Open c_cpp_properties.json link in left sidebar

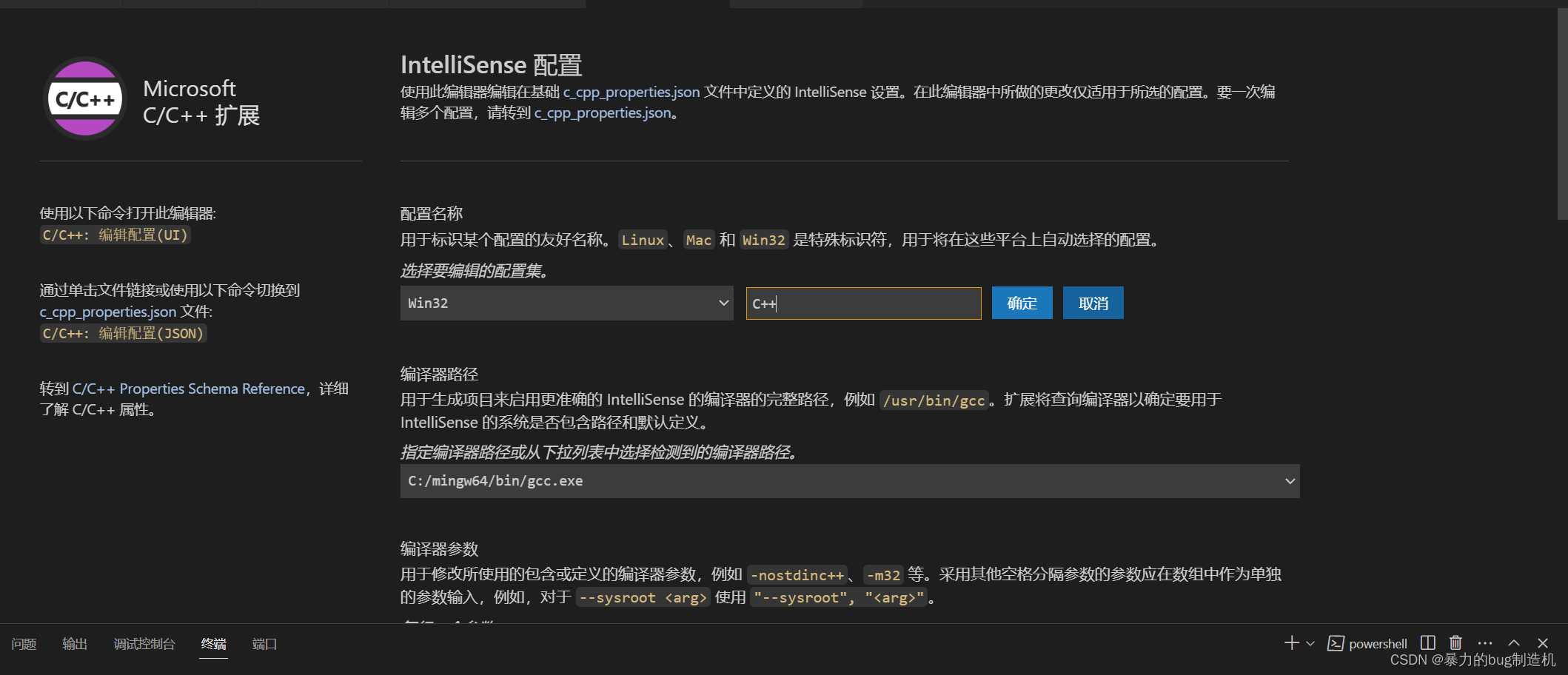click(x=108, y=312)
